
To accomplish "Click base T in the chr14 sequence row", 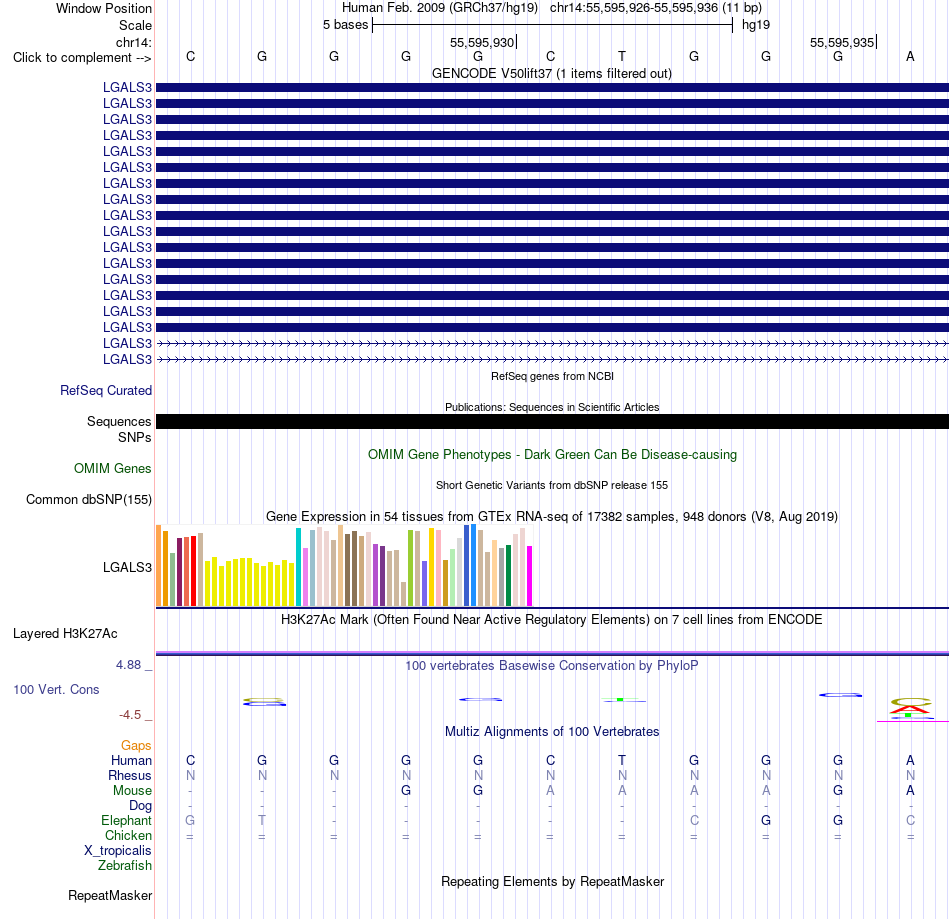I will [x=622, y=56].
